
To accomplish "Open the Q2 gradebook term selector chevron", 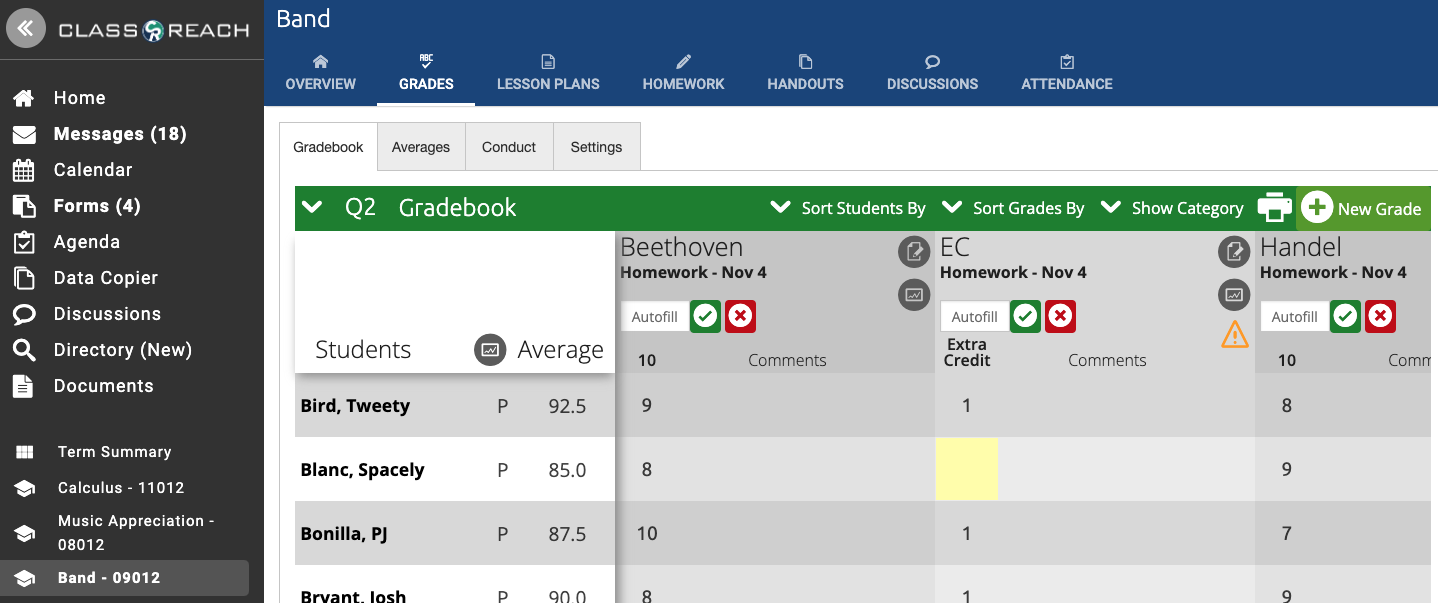I will coord(313,208).
